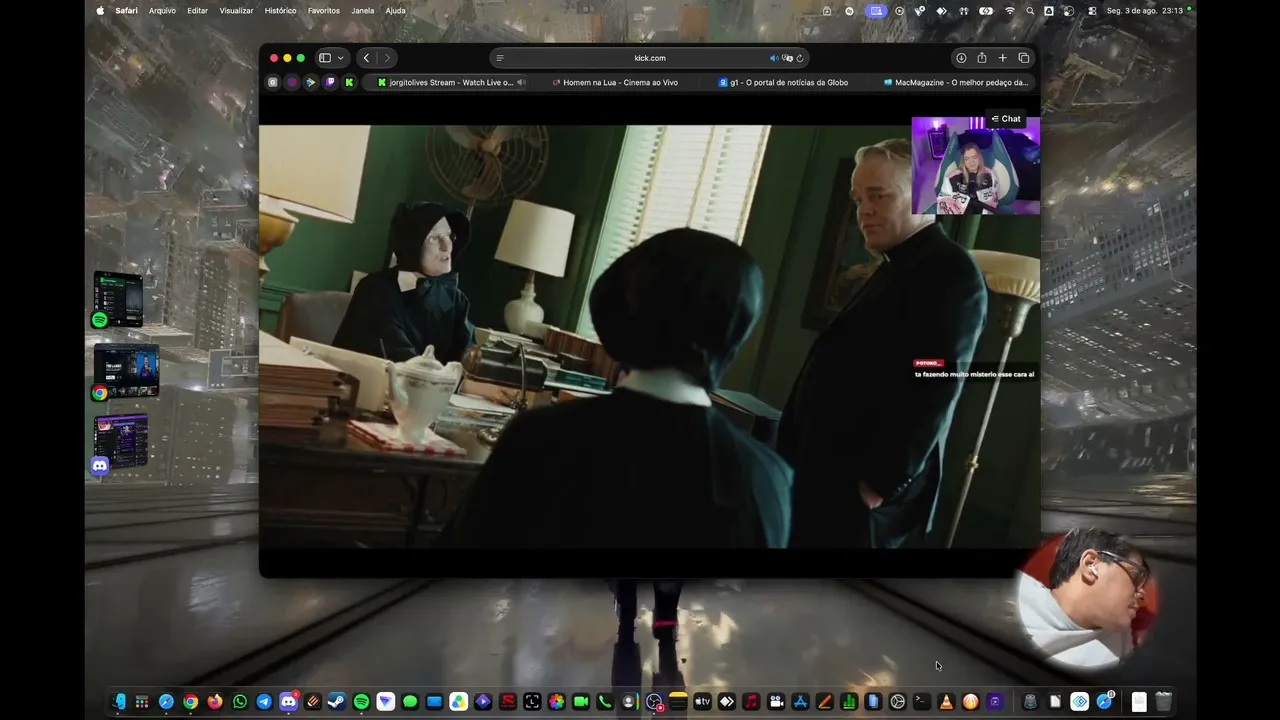This screenshot has width=1280, height=720.
Task: Open Firefox from the Dock
Action: [215, 702]
